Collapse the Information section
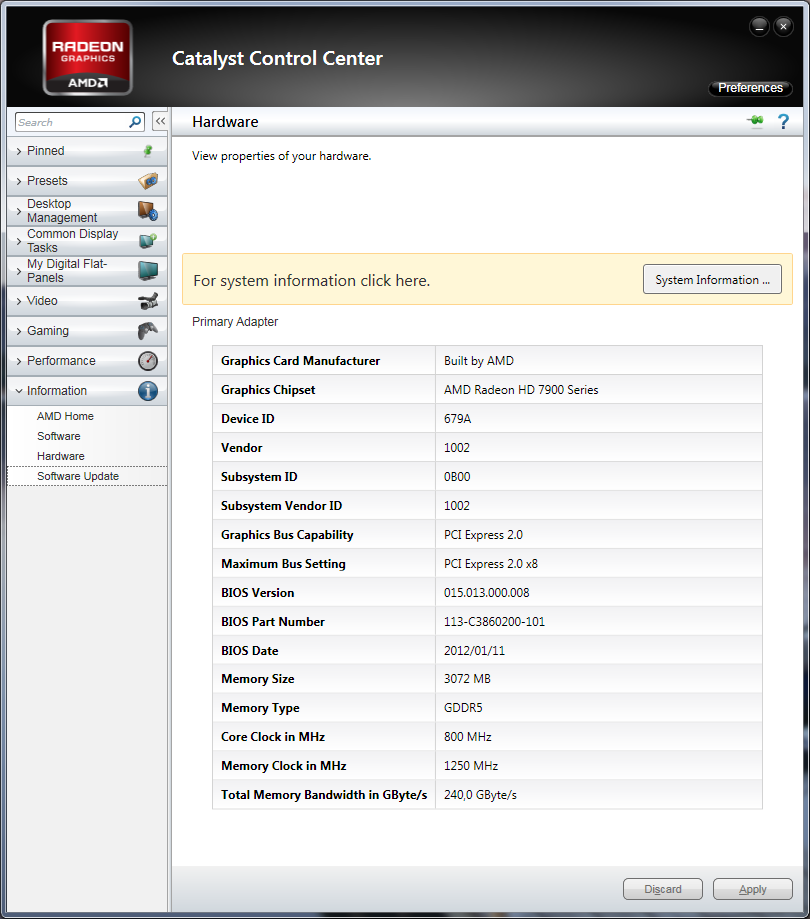 [87, 391]
